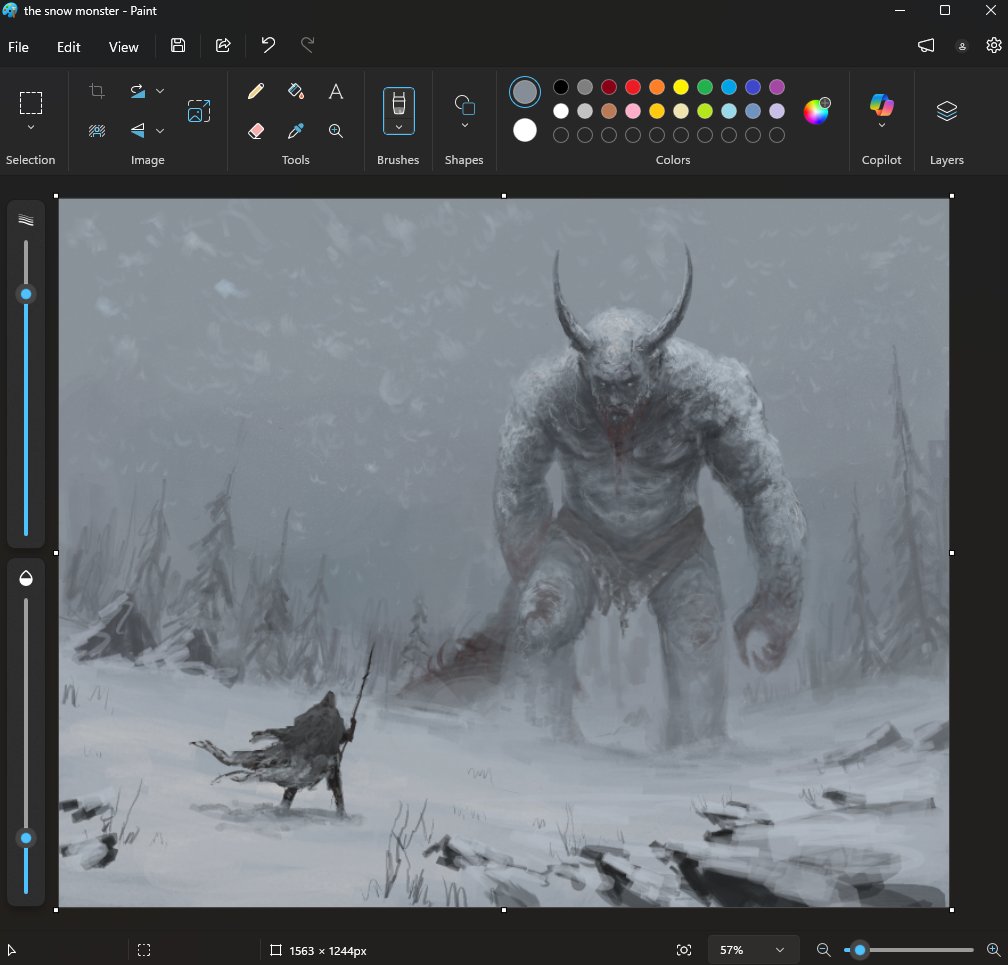Select the Magnifier tool
The image size is (1008, 965).
pos(336,131)
